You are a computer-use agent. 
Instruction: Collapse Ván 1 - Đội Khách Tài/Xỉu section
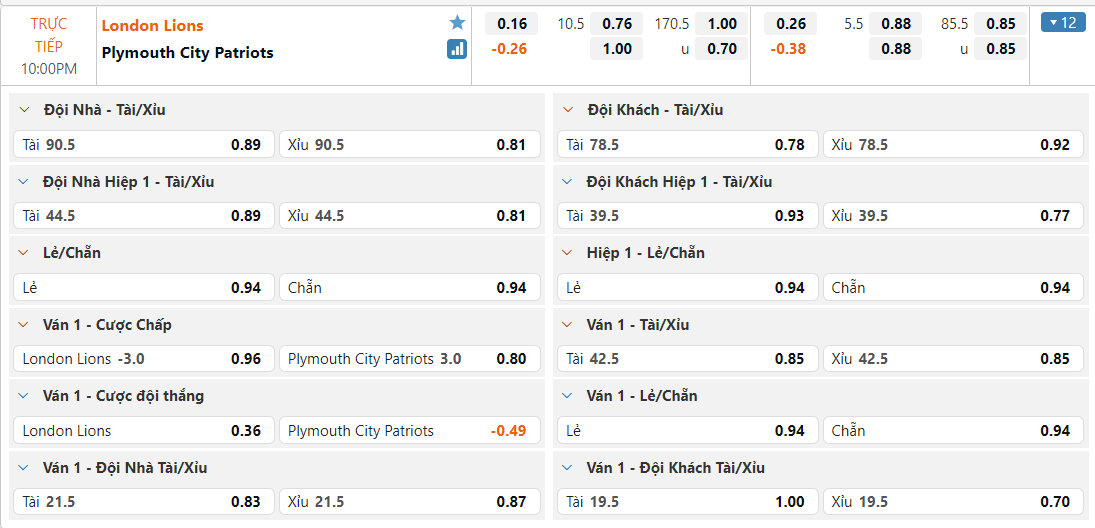[x=568, y=468]
